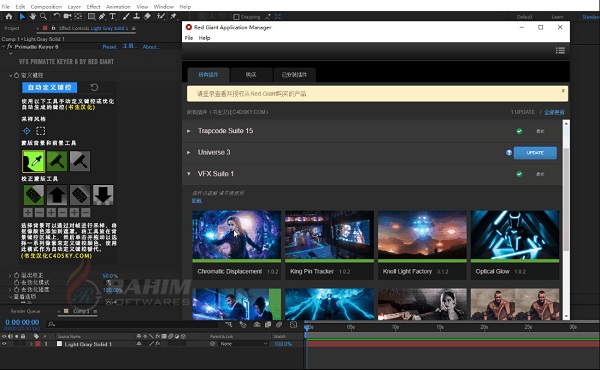
Task: Click the green sponge matte correction tool
Action: coord(34,195)
